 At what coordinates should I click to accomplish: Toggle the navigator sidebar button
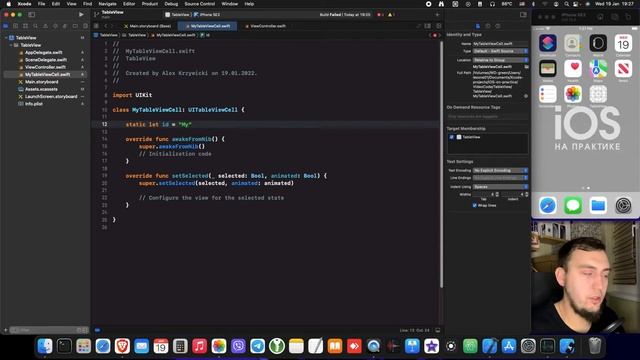click(31, 15)
